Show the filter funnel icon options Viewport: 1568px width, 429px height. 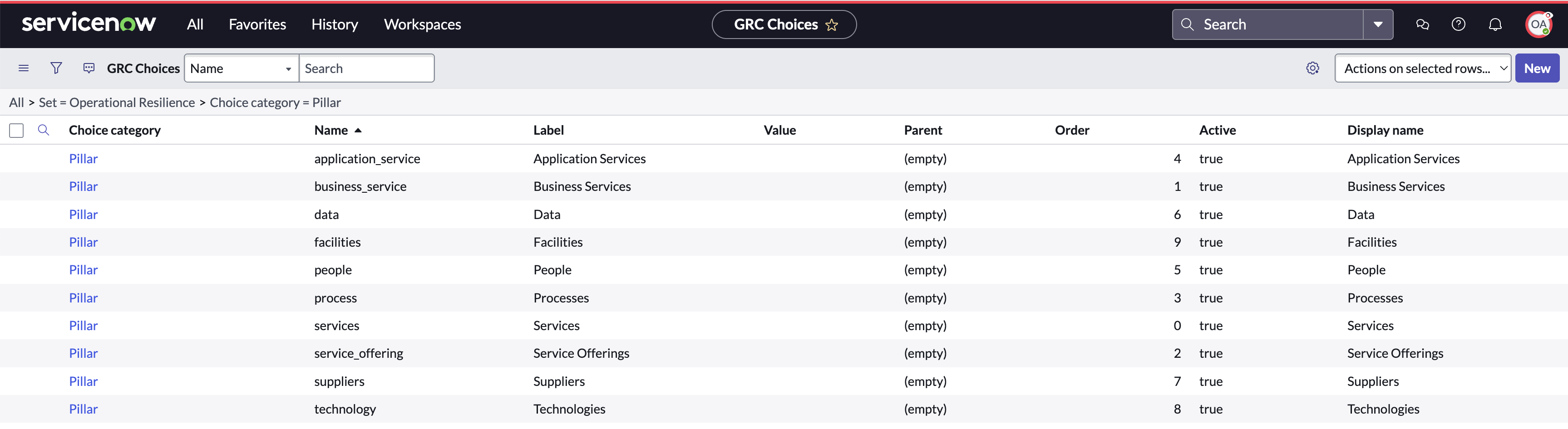click(x=56, y=68)
